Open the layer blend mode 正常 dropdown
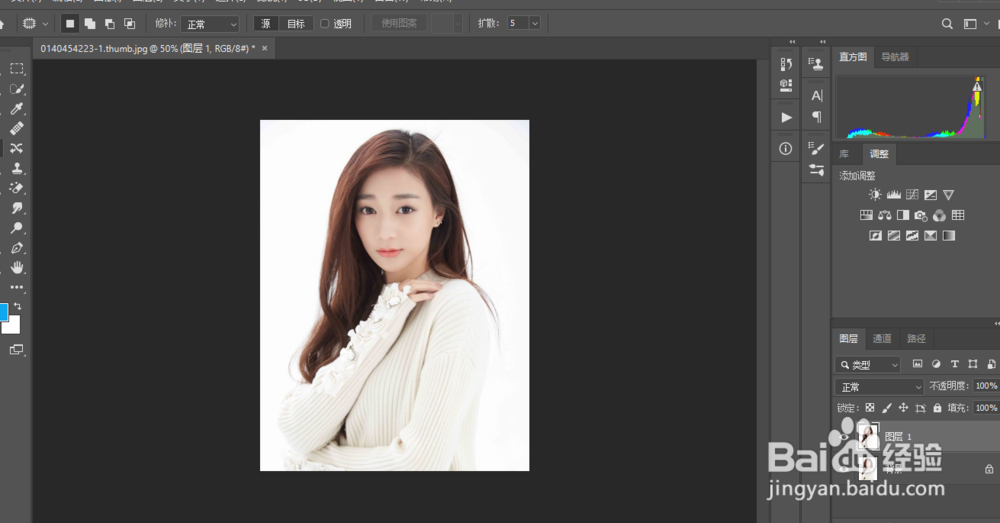 click(x=879, y=387)
